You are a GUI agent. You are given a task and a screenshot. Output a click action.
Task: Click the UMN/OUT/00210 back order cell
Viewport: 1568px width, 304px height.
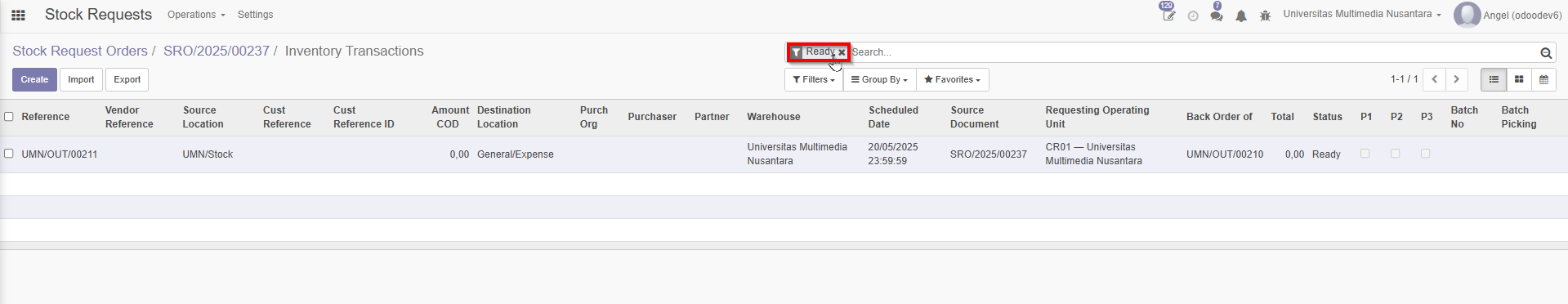[x=1225, y=154]
